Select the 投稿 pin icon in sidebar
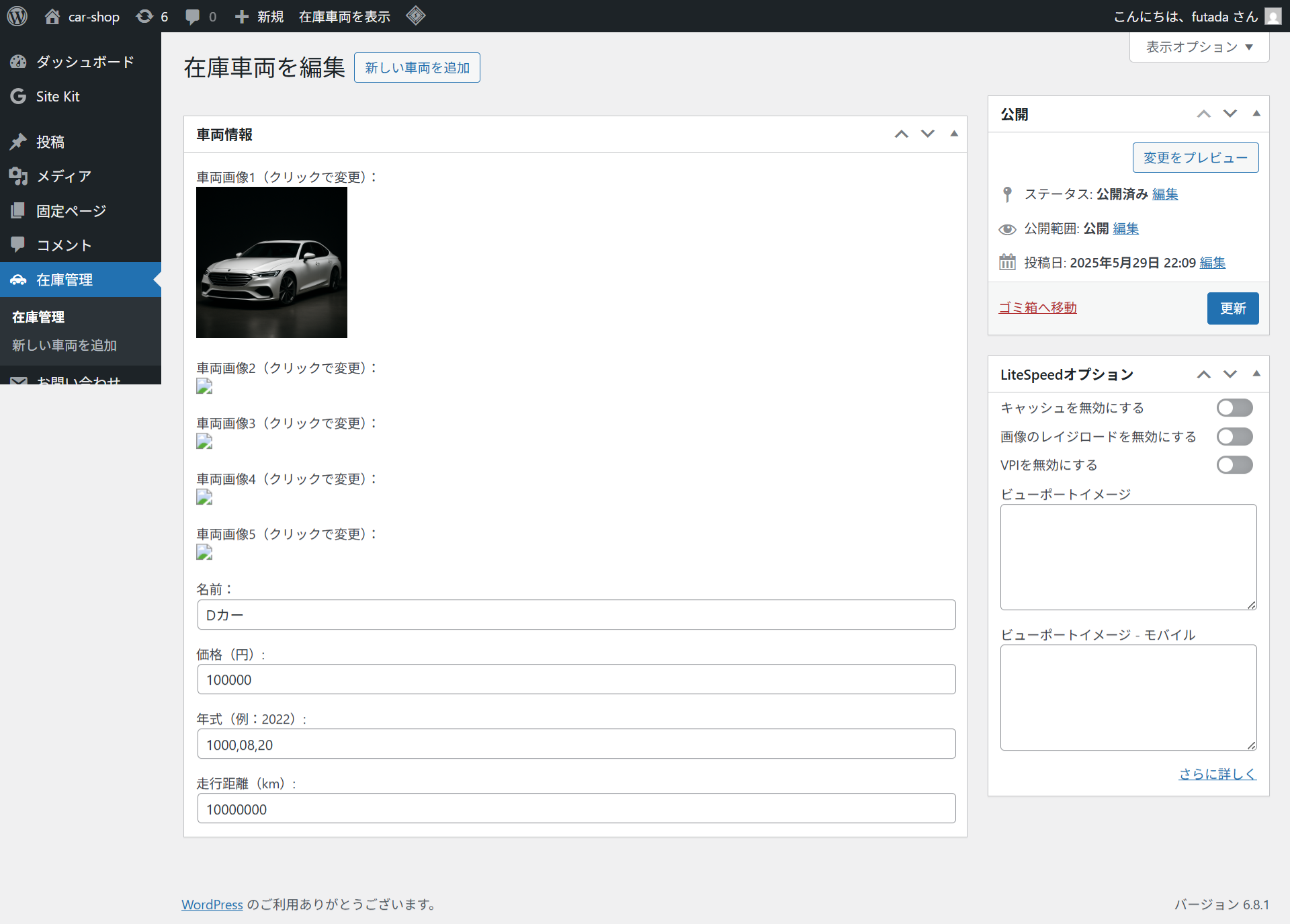 point(18,142)
